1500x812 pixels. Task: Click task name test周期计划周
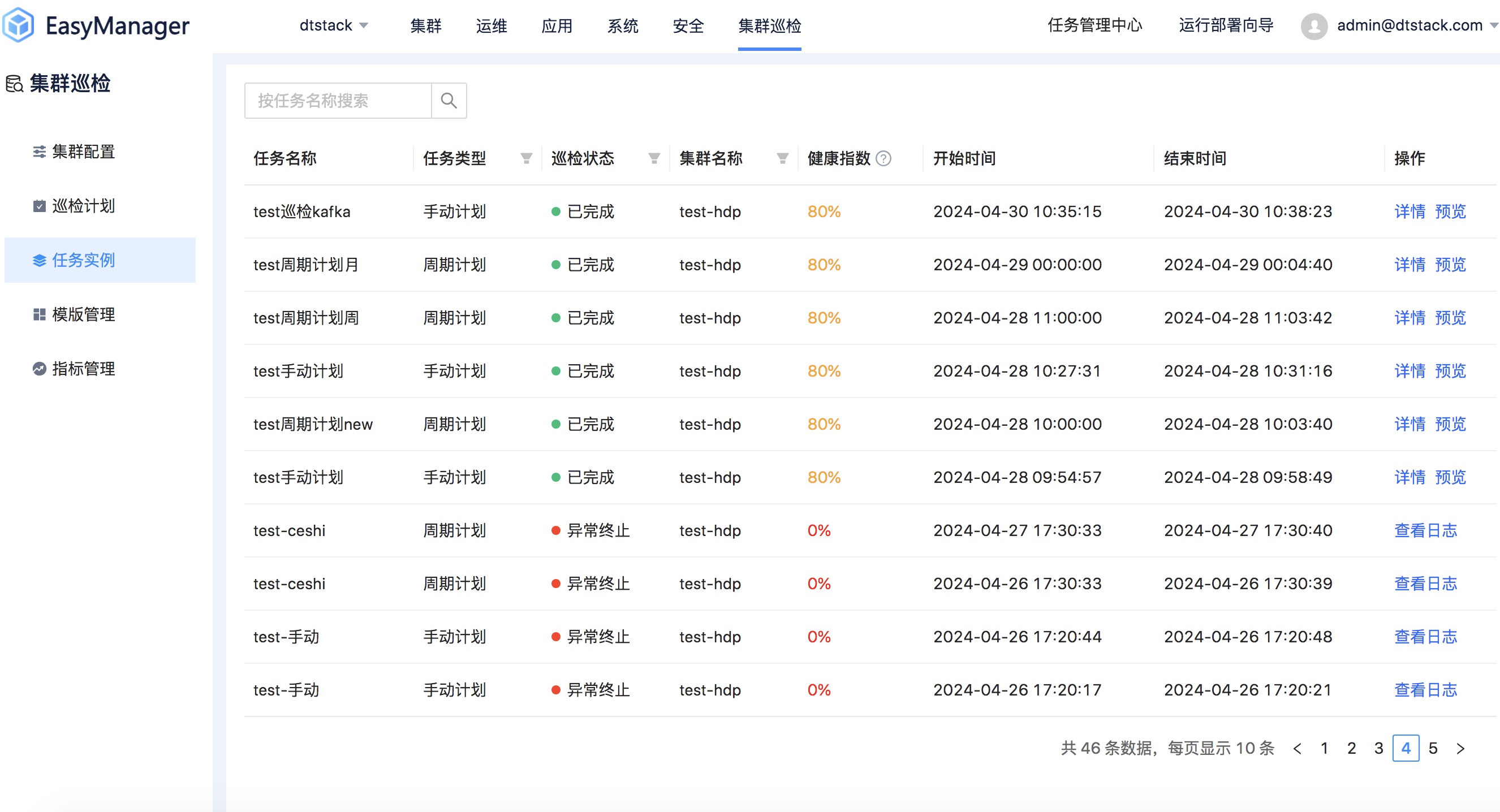(x=305, y=318)
